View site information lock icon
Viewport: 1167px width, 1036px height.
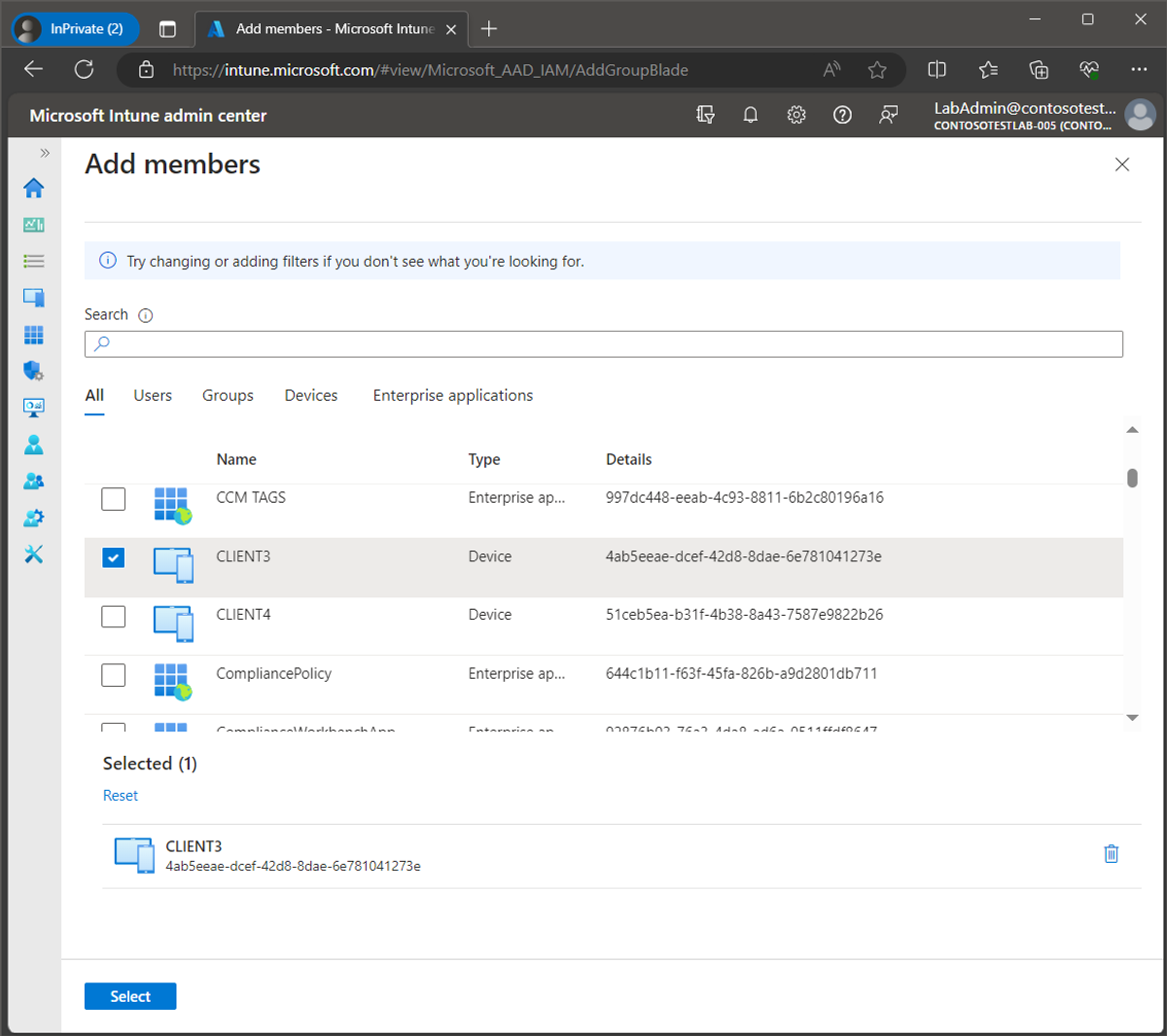point(146,69)
